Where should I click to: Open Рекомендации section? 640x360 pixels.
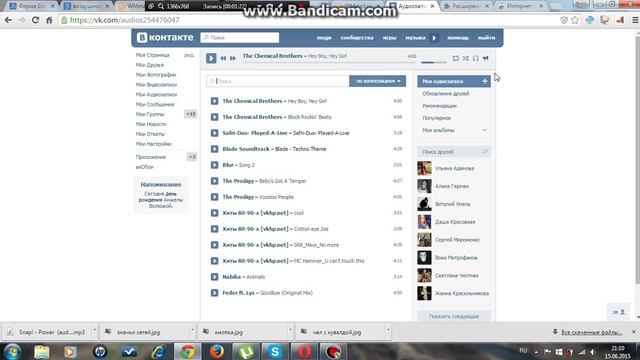[439, 106]
